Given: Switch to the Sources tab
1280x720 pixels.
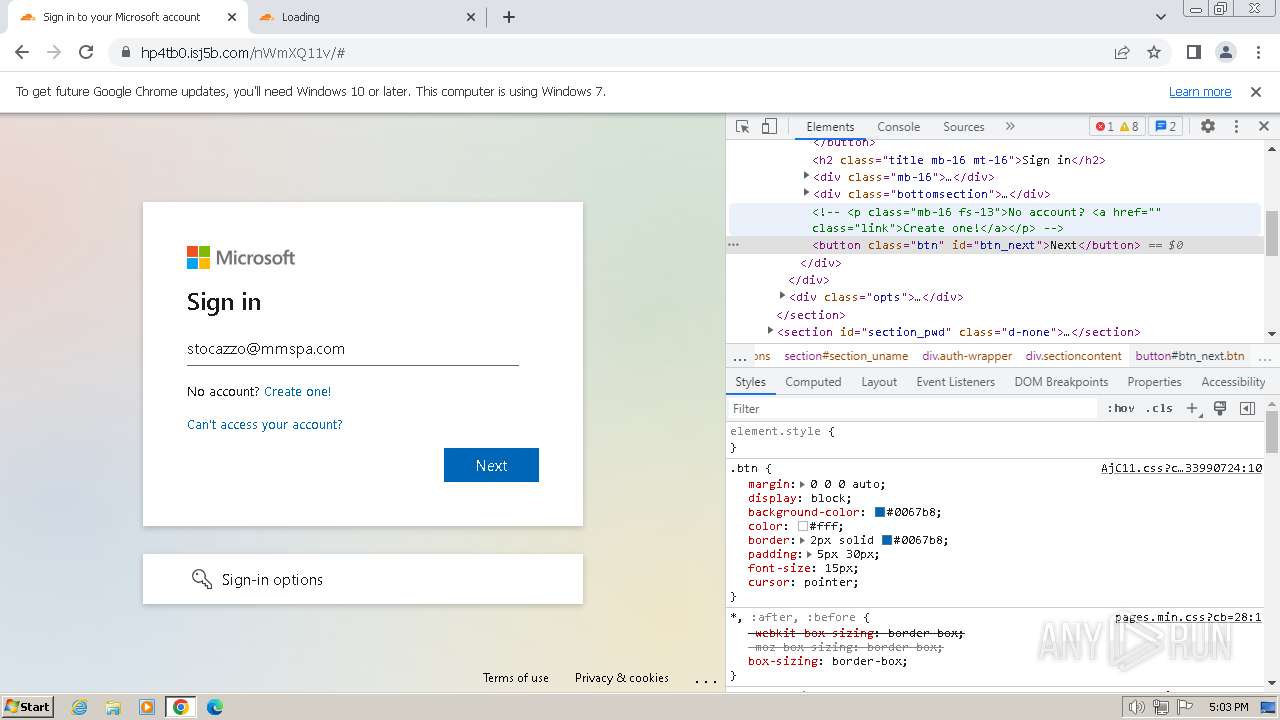Looking at the screenshot, I should click(964, 126).
